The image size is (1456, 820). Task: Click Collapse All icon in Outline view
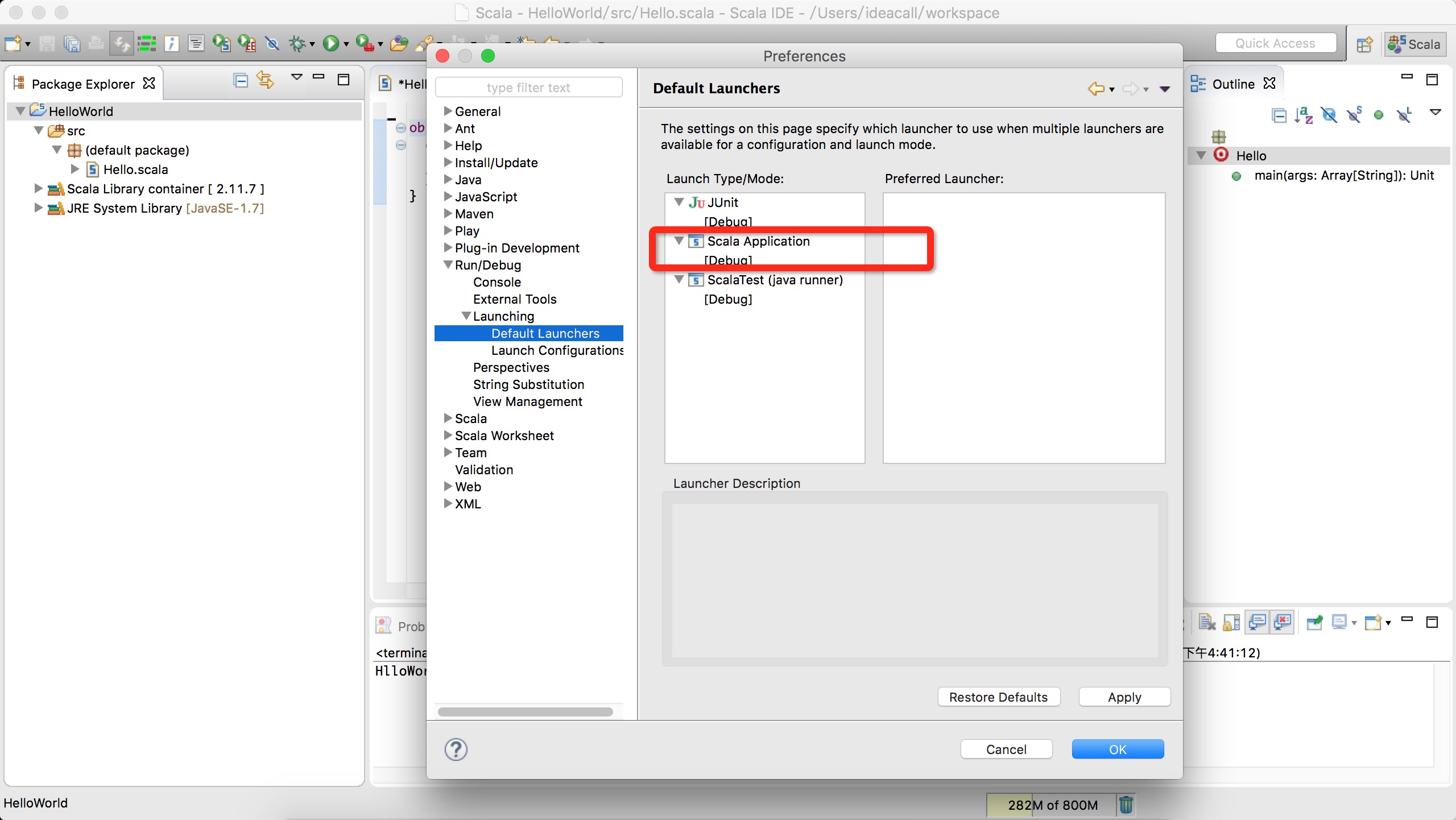pyautogui.click(x=1279, y=115)
